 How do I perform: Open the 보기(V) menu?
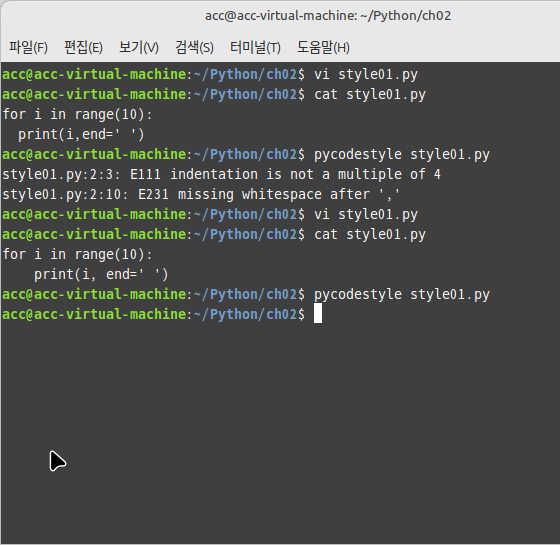139,47
